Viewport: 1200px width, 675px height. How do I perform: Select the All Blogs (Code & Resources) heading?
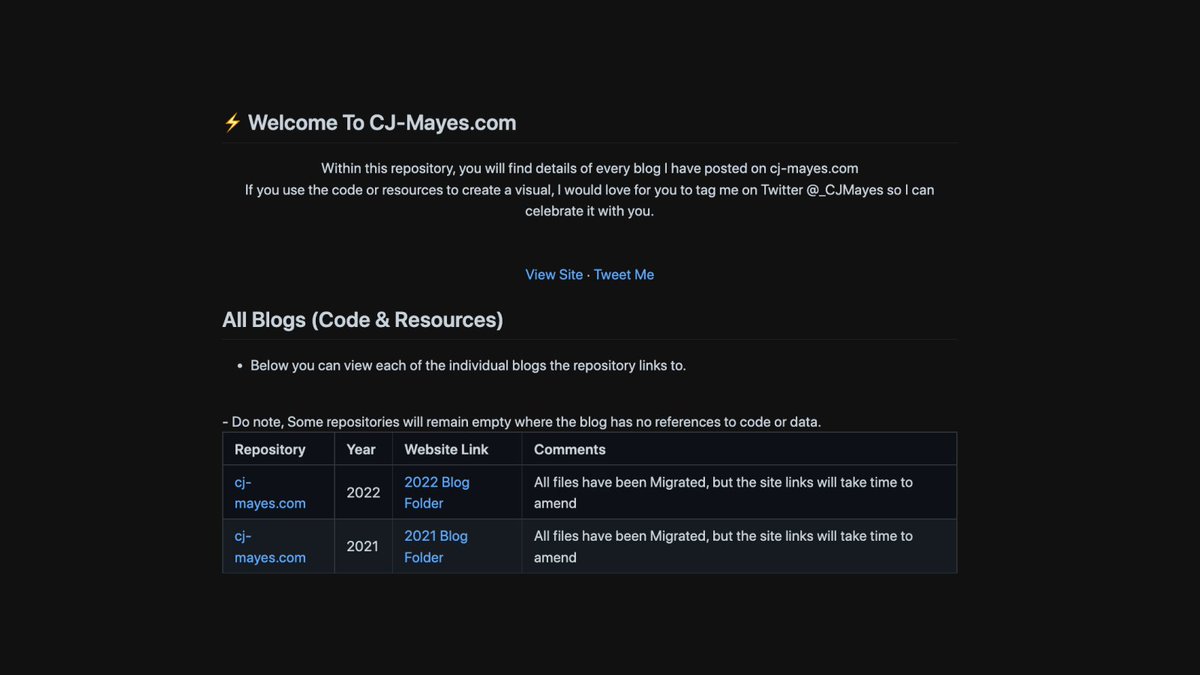click(x=363, y=320)
